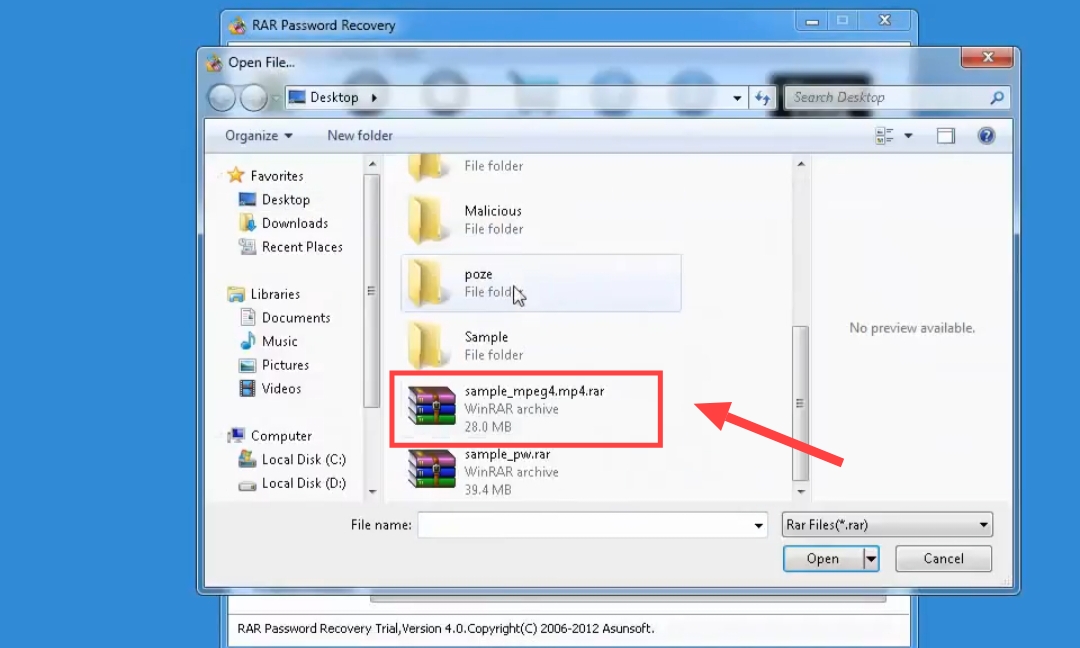This screenshot has width=1080, height=648.
Task: Click the refresh icon beside address bar
Action: point(762,98)
